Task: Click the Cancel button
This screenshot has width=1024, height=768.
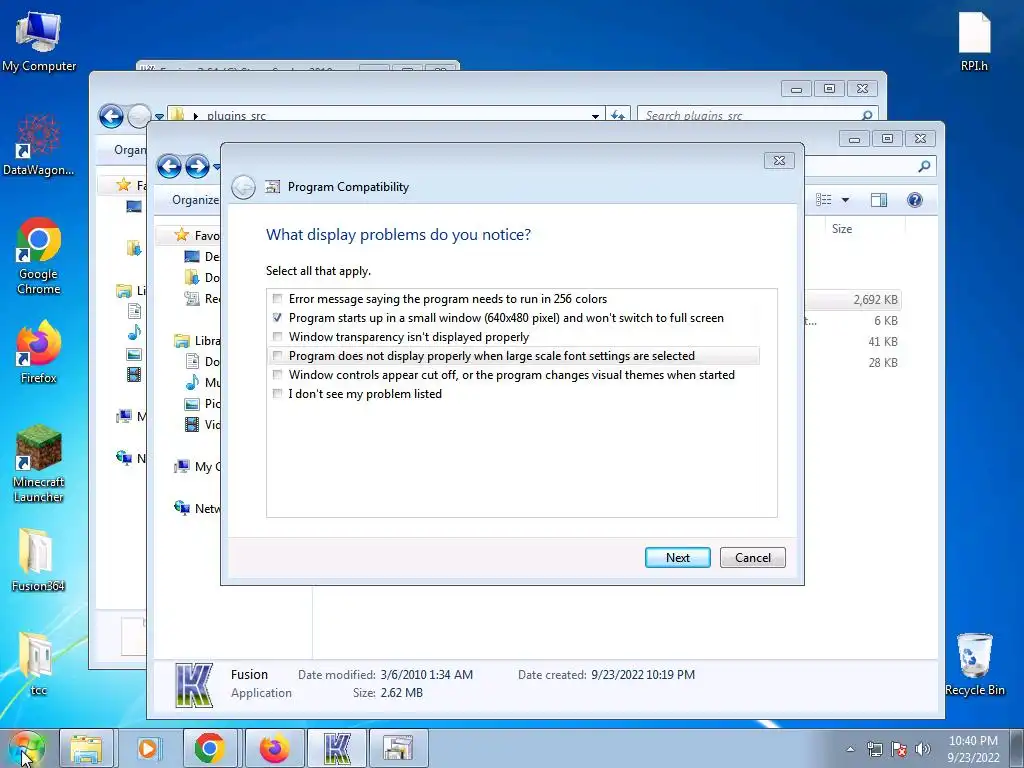Action: point(752,557)
